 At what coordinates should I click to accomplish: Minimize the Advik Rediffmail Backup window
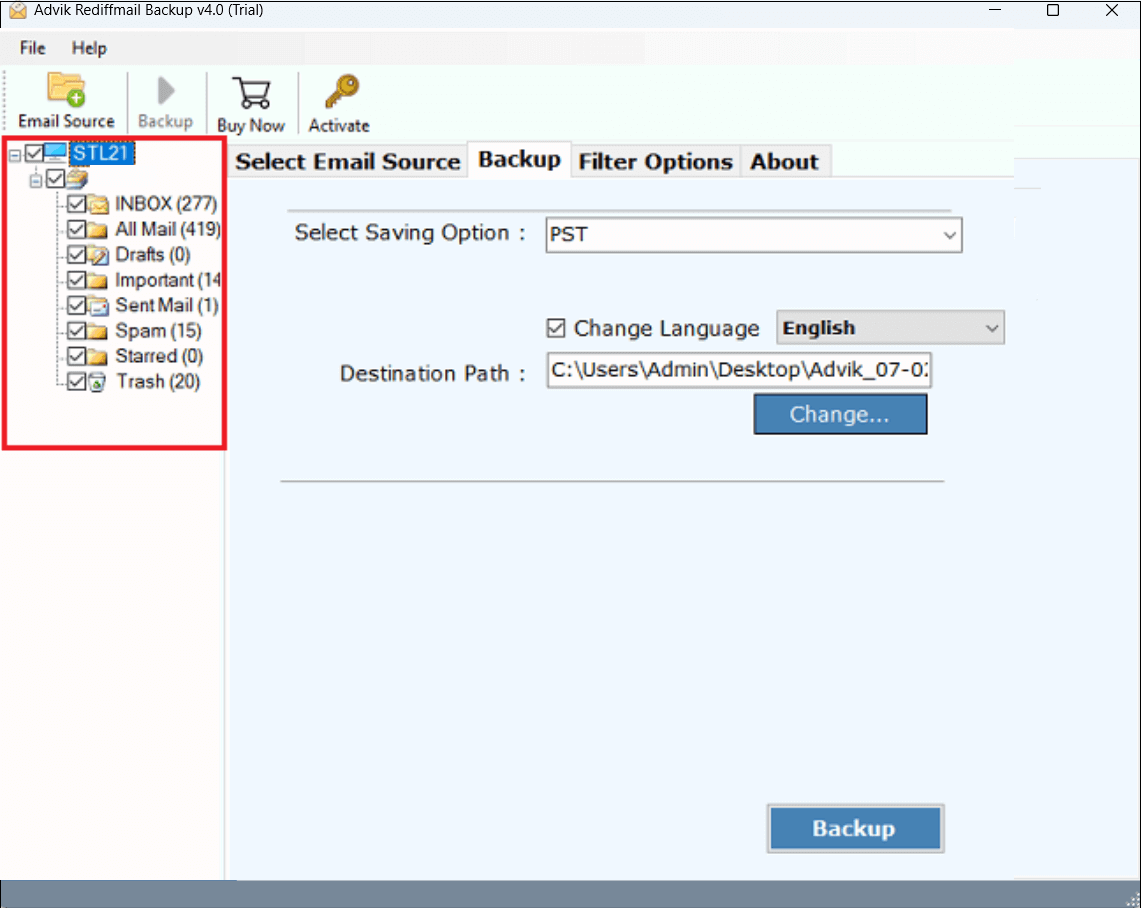tap(995, 10)
